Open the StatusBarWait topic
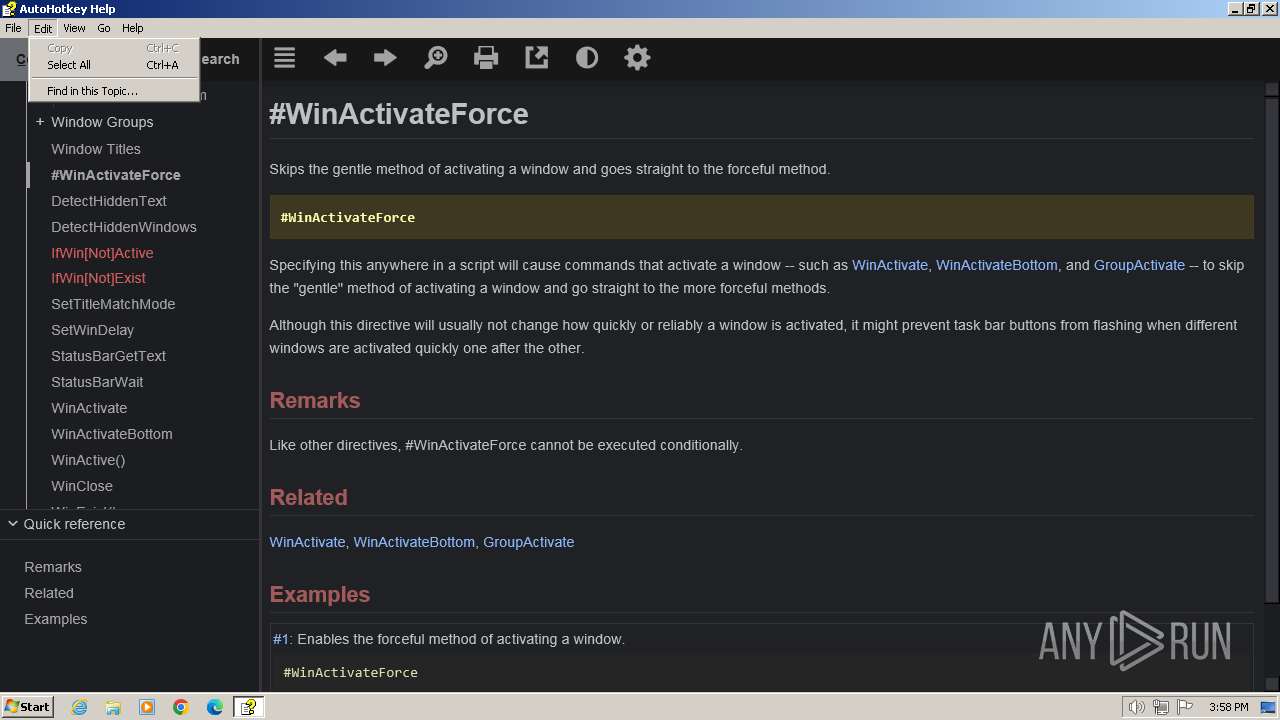 pos(97,382)
